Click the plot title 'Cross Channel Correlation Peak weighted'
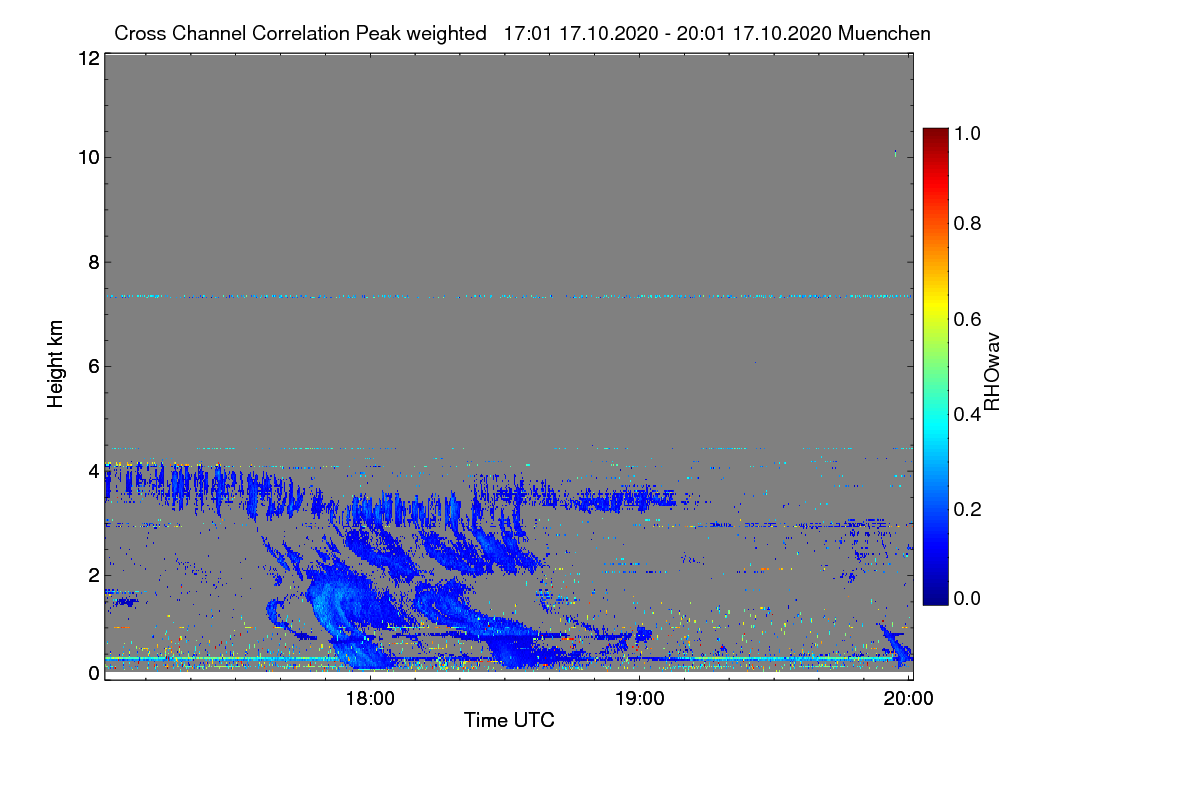Viewport: 1200px width, 800px height. [301, 33]
